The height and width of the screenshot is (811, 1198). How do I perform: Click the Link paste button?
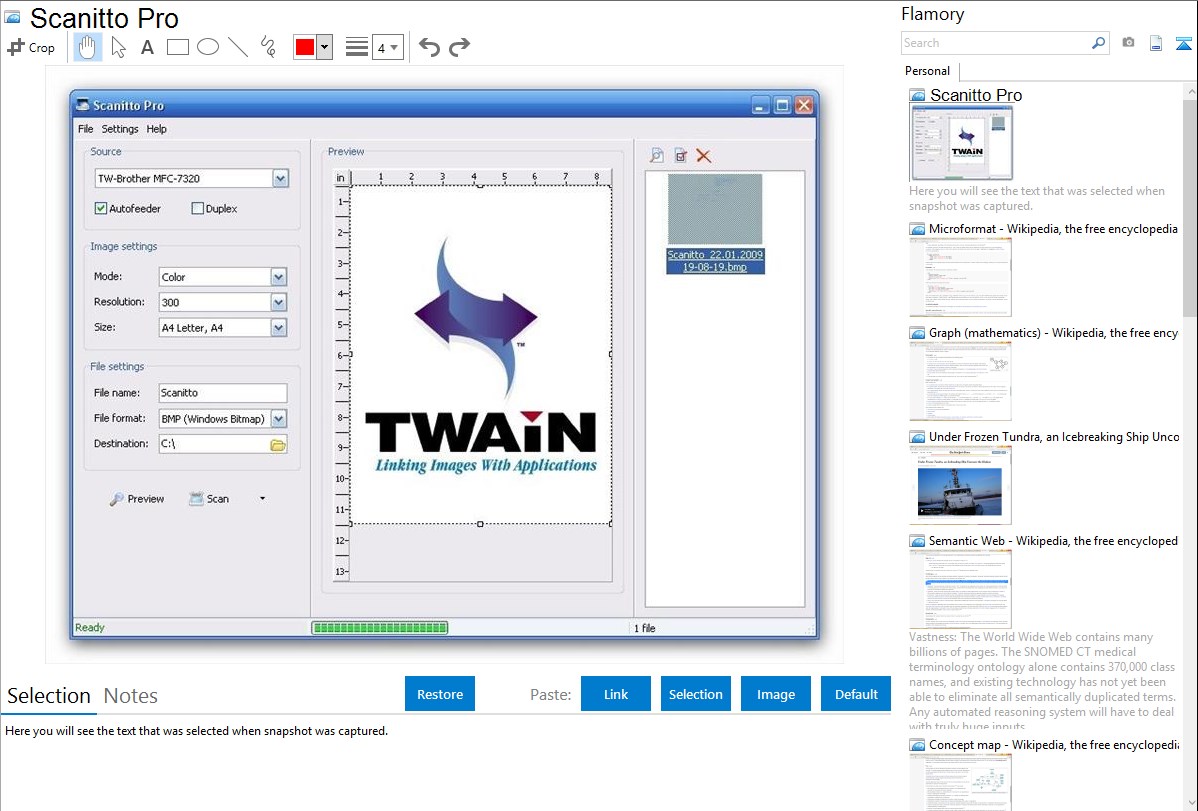click(x=616, y=693)
